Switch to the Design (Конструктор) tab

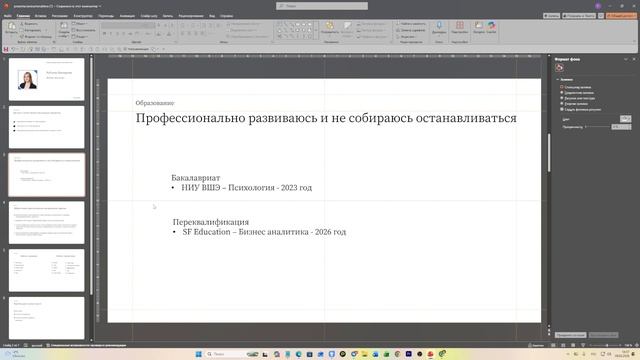point(83,16)
